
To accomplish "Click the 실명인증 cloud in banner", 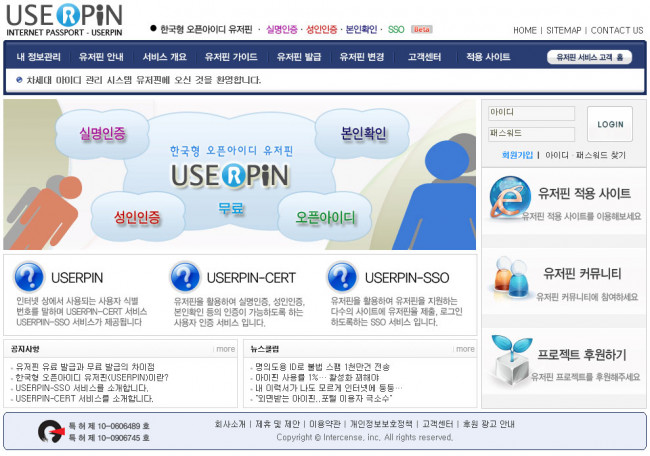I will coord(102,133).
